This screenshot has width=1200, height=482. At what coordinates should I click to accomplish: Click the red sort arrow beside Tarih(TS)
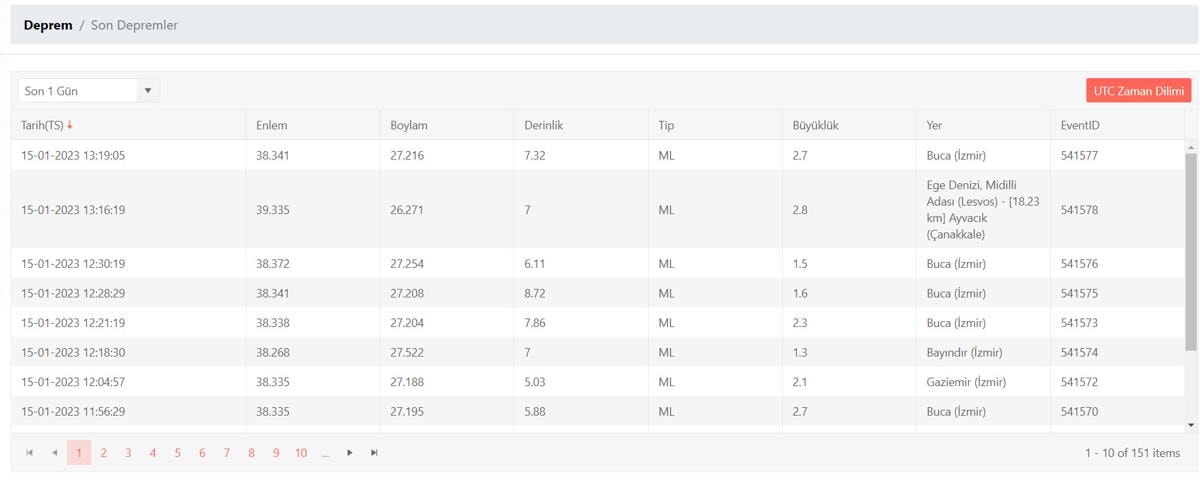(70, 125)
